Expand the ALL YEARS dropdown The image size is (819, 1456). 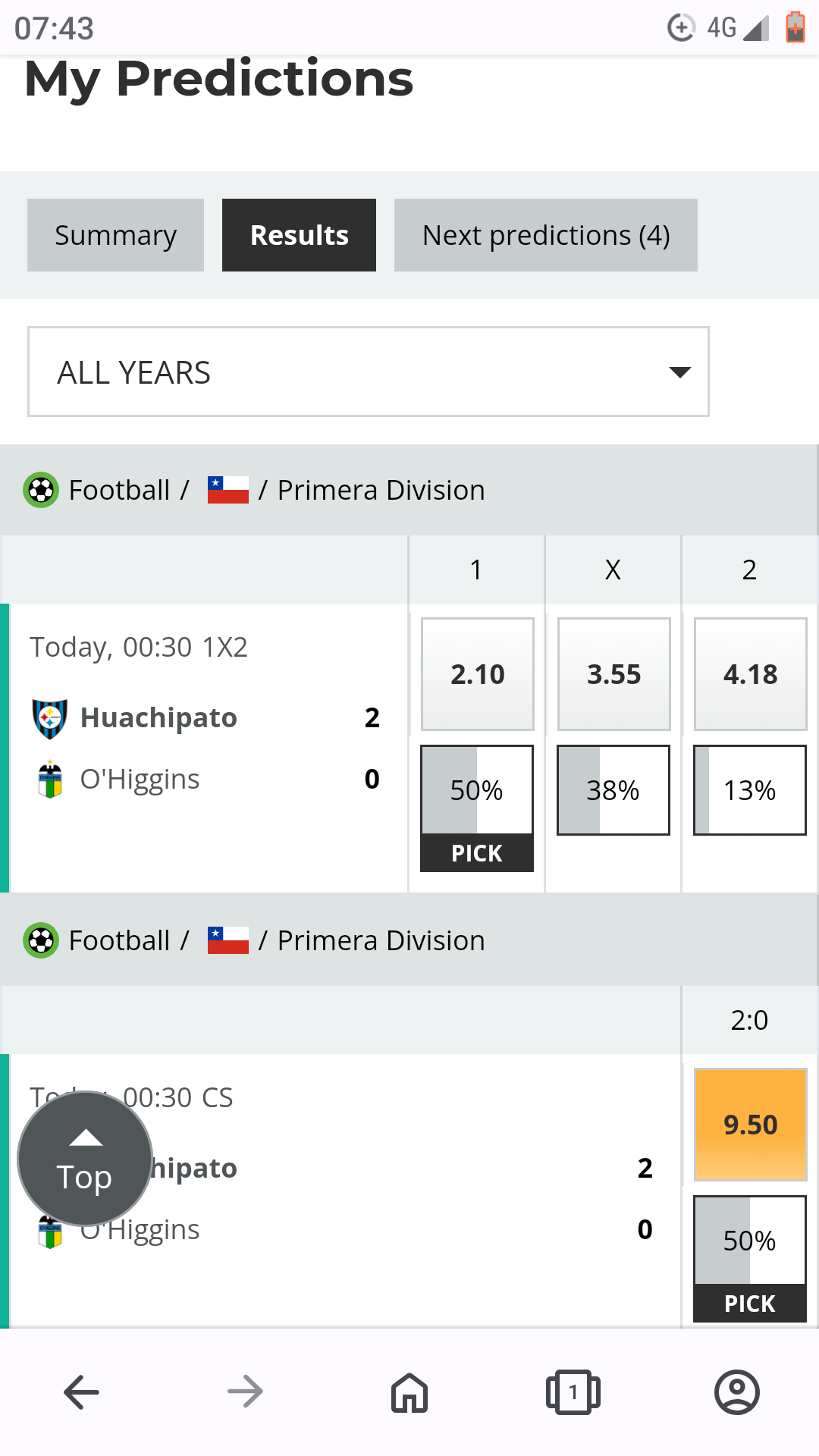(x=369, y=372)
